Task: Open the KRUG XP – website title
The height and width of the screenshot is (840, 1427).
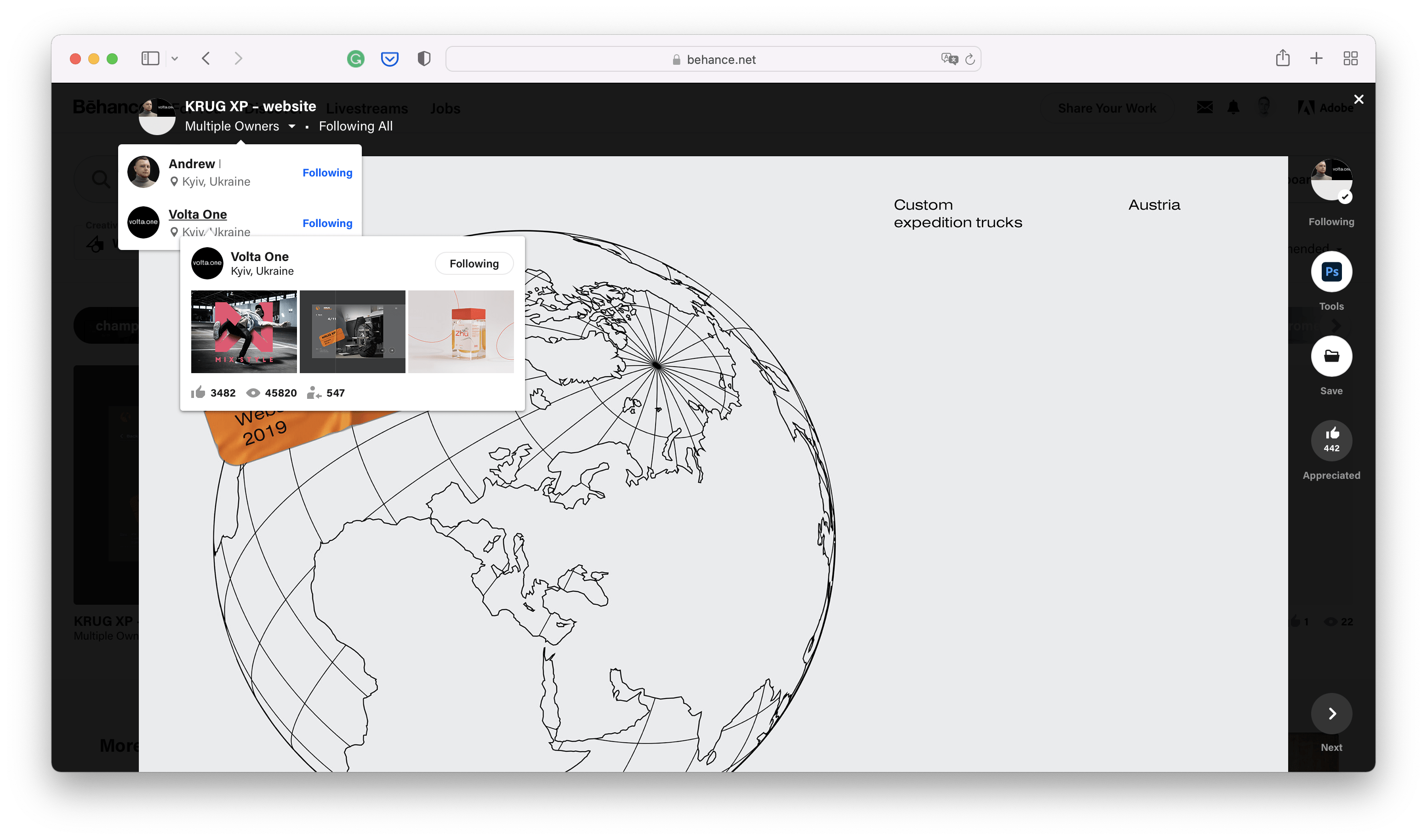Action: tap(250, 107)
